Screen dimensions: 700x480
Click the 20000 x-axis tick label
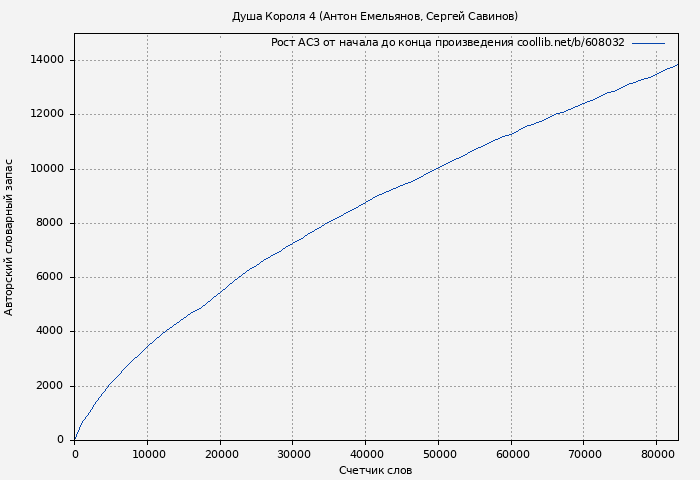220,454
